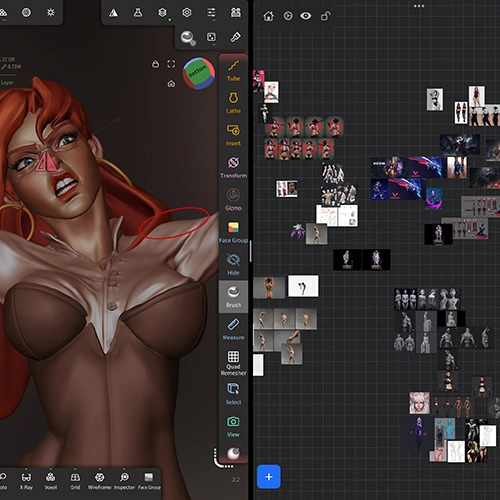Click the '2.2' version text
The height and width of the screenshot is (500, 500).
(x=236, y=480)
